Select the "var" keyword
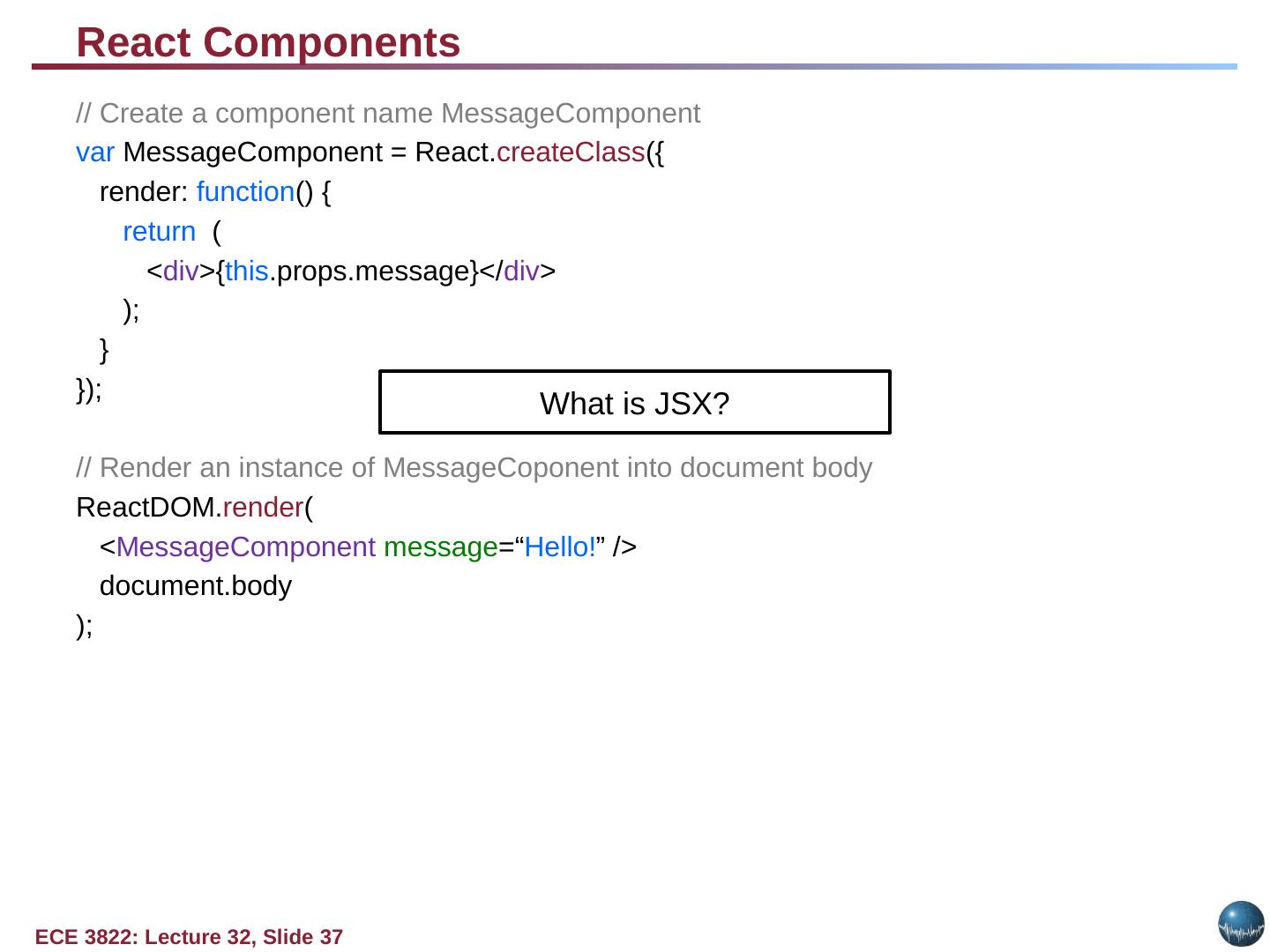The height and width of the screenshot is (952, 1270). click(95, 152)
